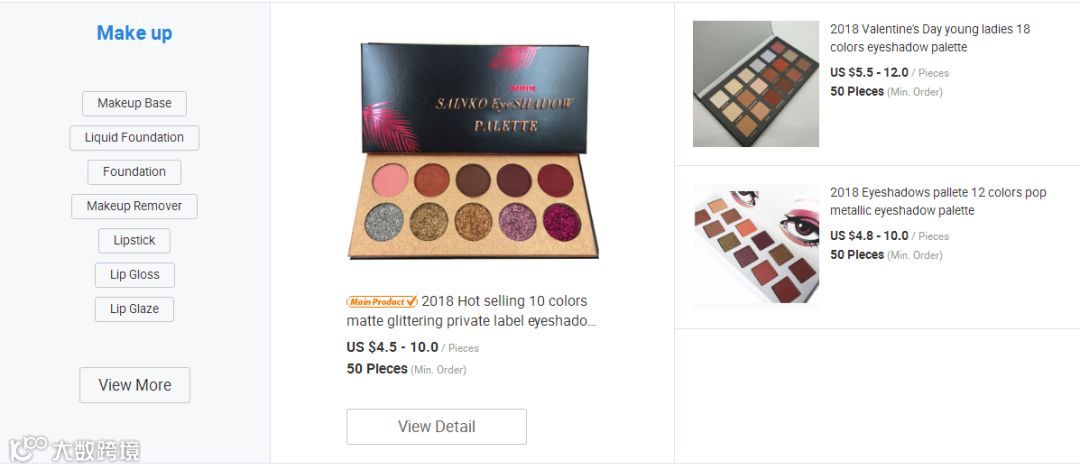Open the Makeup Base category
This screenshot has height=470, width=1080.
(134, 103)
